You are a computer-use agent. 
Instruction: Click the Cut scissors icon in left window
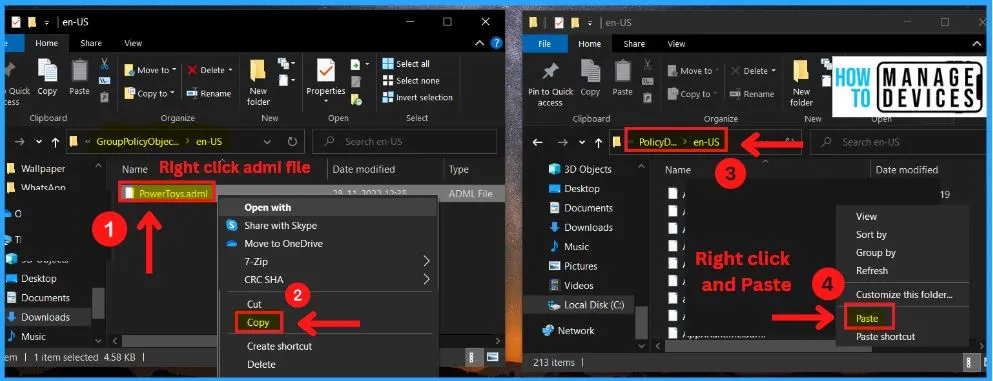(x=104, y=64)
